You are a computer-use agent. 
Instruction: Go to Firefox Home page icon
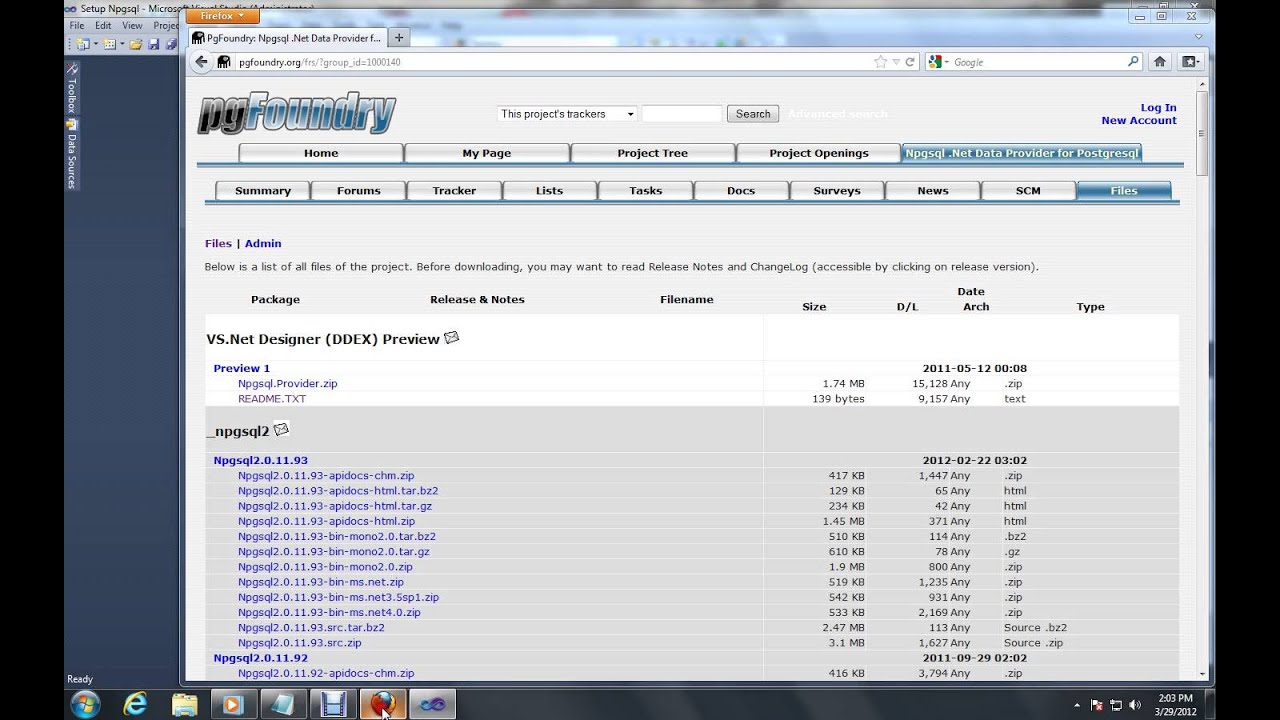pos(1160,62)
